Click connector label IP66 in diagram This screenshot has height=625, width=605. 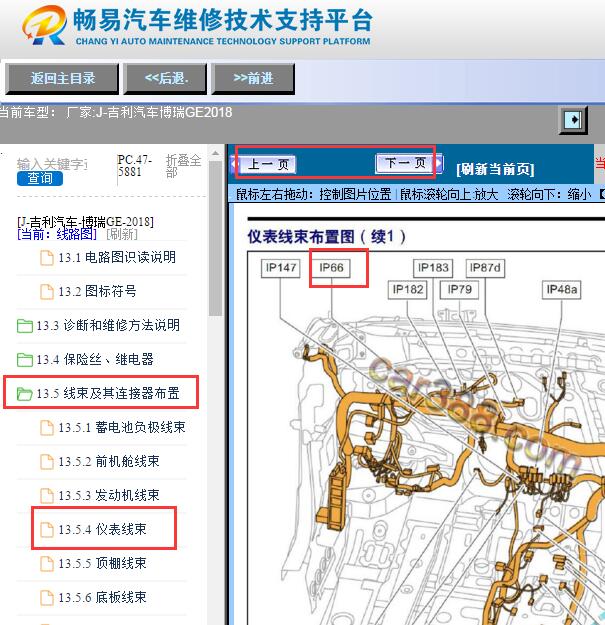tap(331, 268)
